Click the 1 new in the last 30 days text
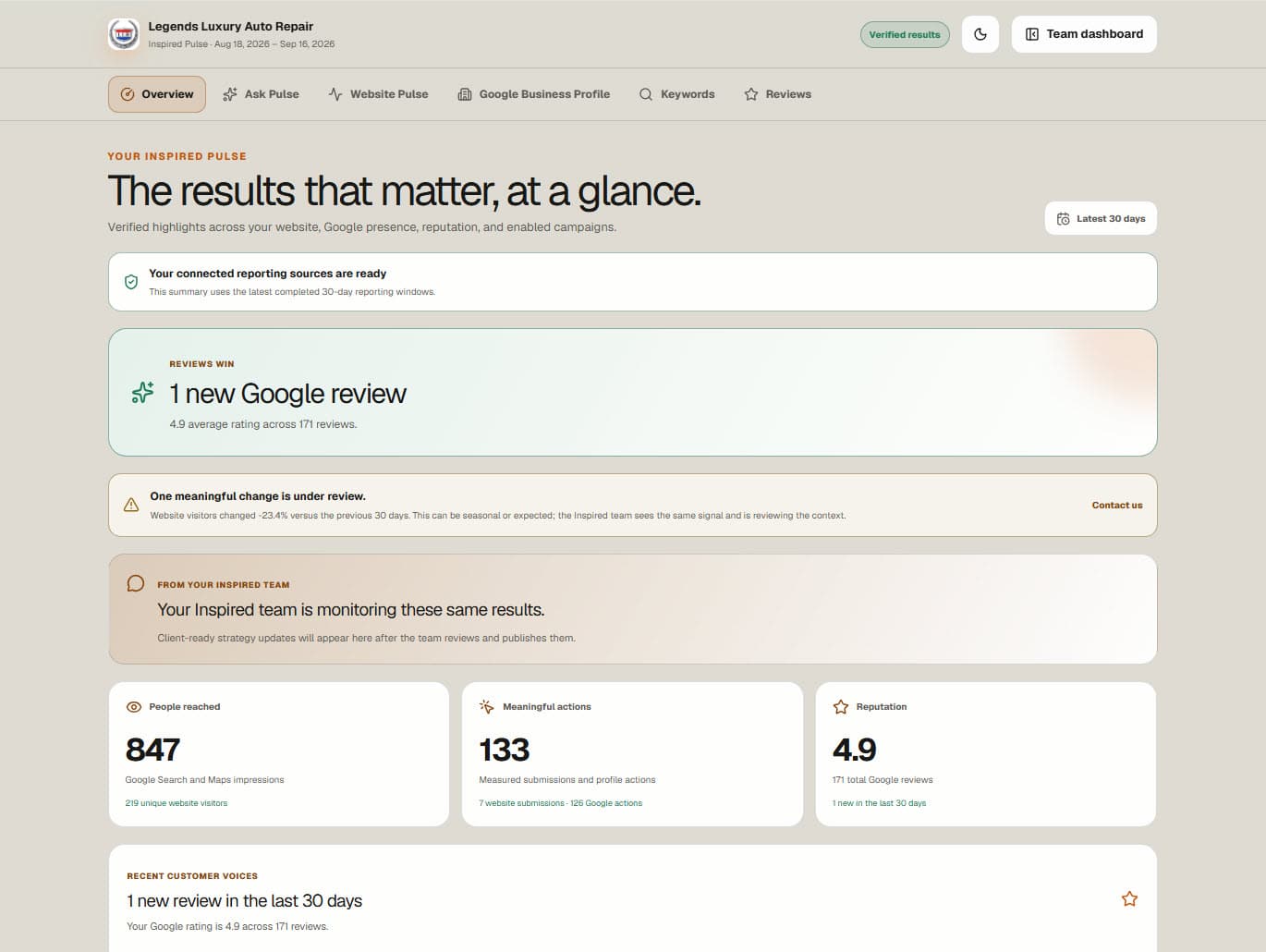This screenshot has height=952, width=1266. (880, 803)
